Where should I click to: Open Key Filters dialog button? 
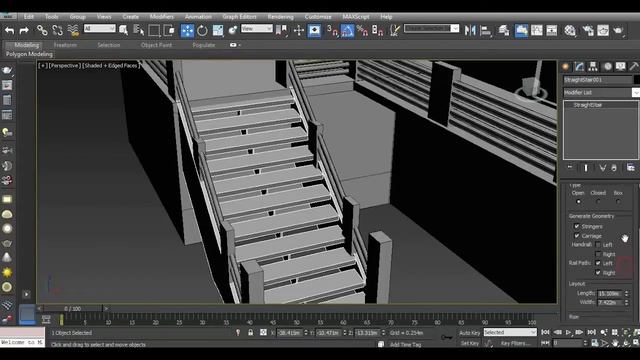pos(515,344)
